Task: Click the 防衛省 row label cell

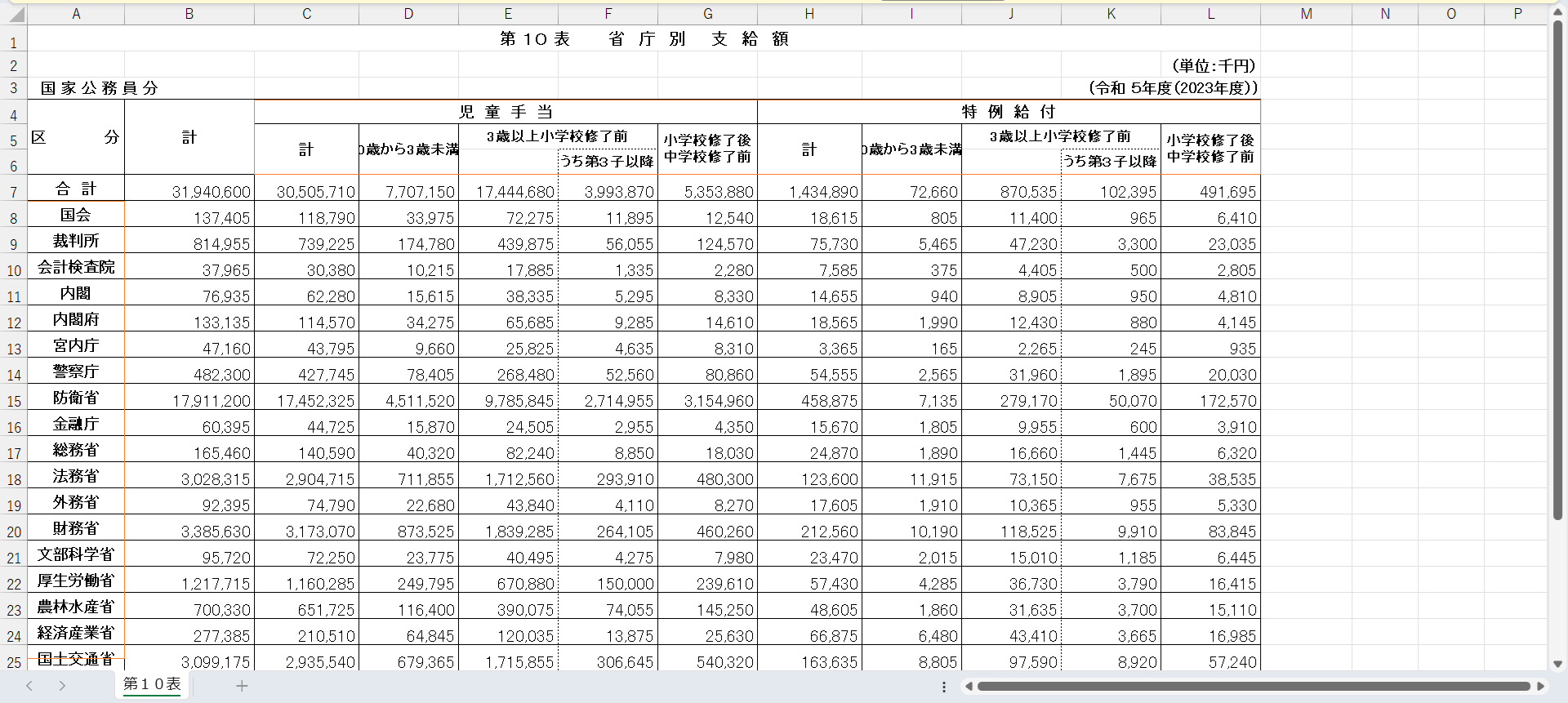Action: [76, 398]
